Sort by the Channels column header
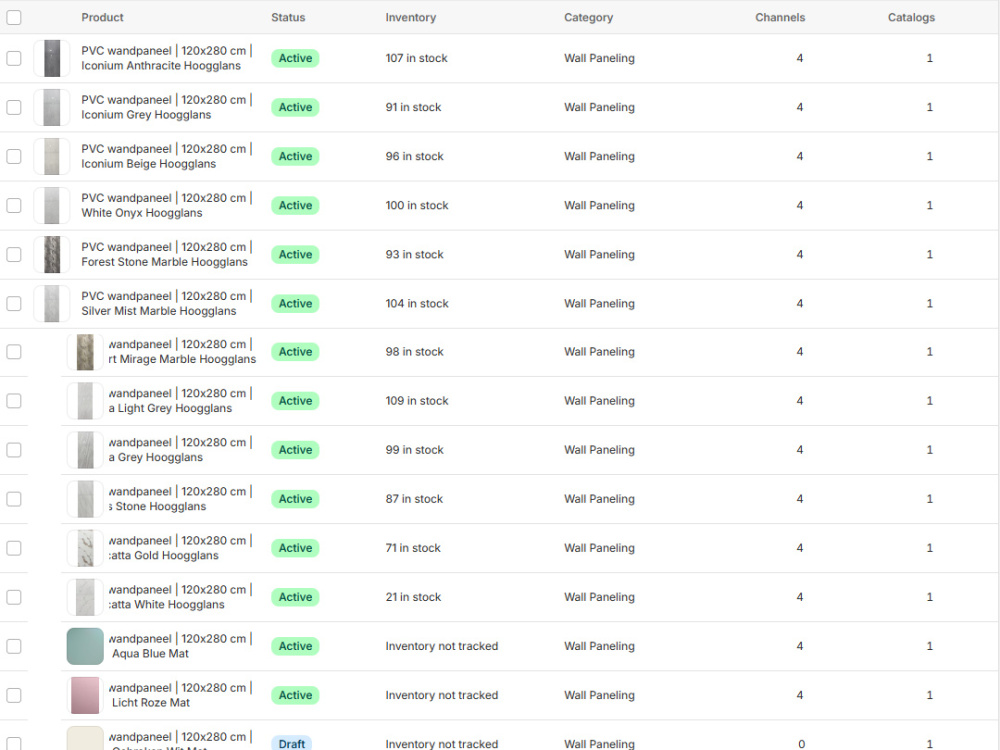 coord(780,17)
